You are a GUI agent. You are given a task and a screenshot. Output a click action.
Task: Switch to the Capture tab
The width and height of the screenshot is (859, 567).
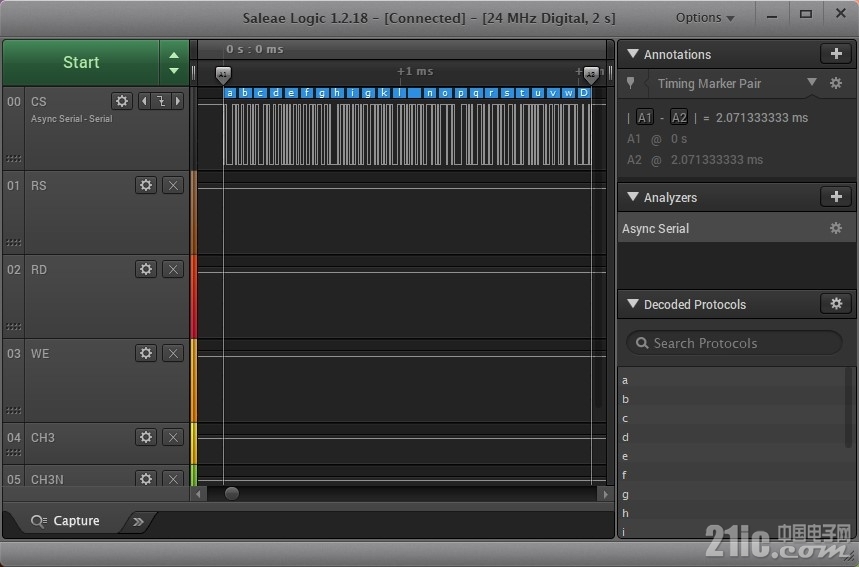point(66,520)
